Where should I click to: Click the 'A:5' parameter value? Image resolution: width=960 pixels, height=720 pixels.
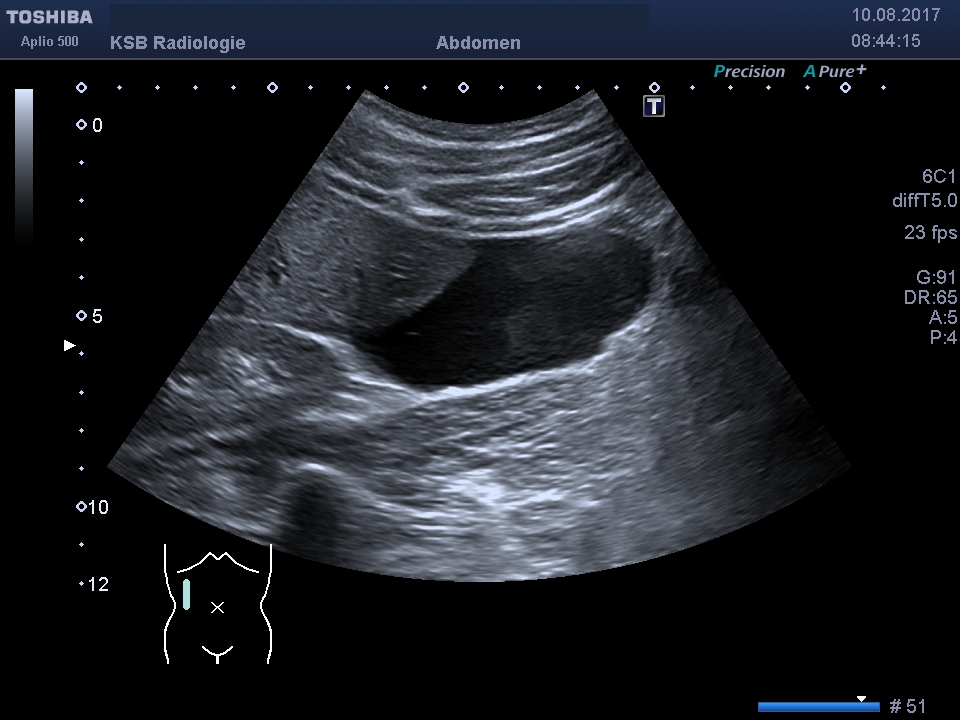pyautogui.click(x=943, y=317)
